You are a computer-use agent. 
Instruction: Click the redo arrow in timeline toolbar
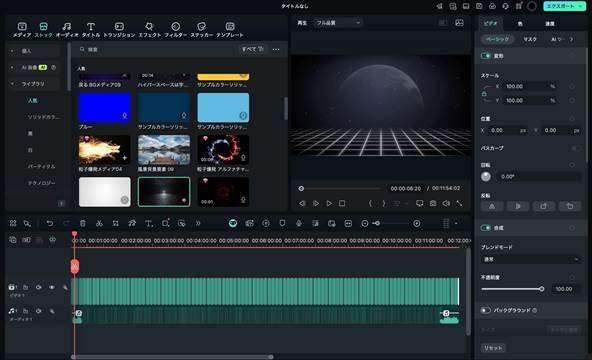click(x=66, y=223)
